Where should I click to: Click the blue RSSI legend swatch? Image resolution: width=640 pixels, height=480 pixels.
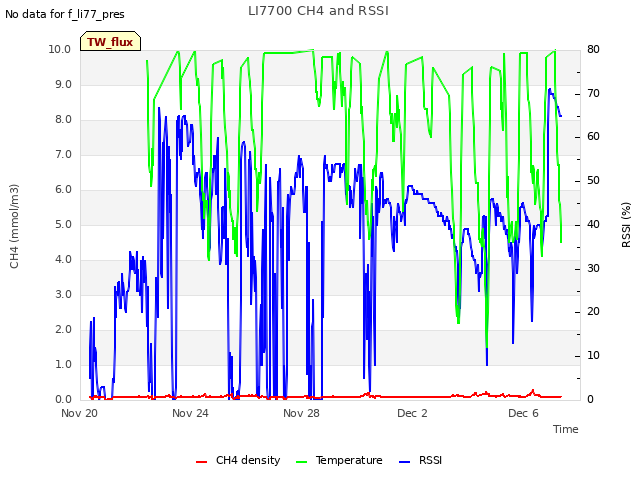404,462
